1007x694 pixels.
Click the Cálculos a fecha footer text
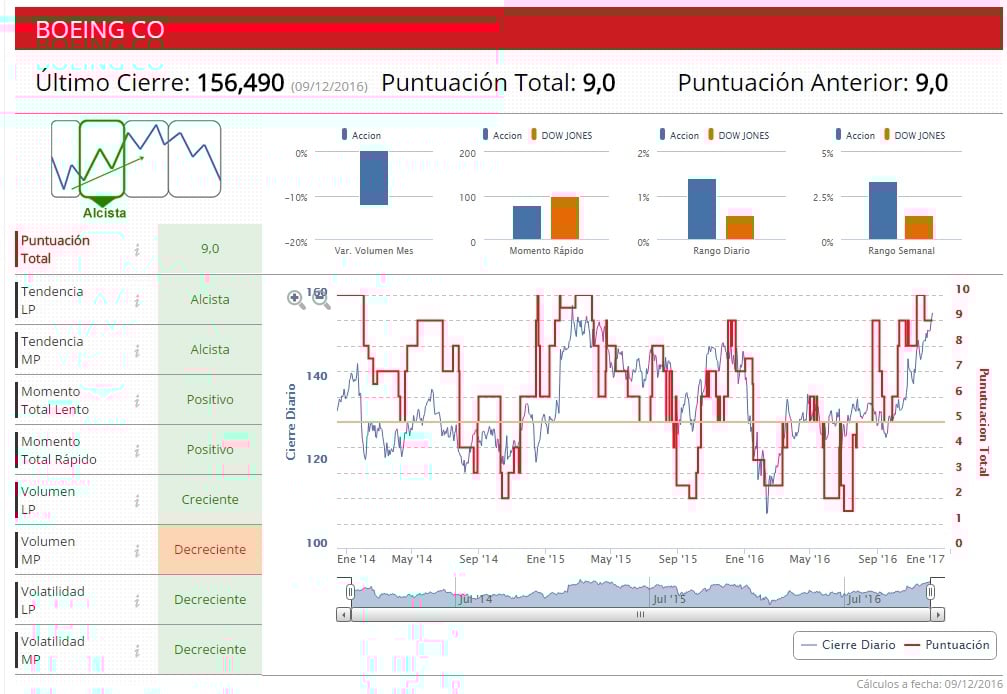(929, 684)
